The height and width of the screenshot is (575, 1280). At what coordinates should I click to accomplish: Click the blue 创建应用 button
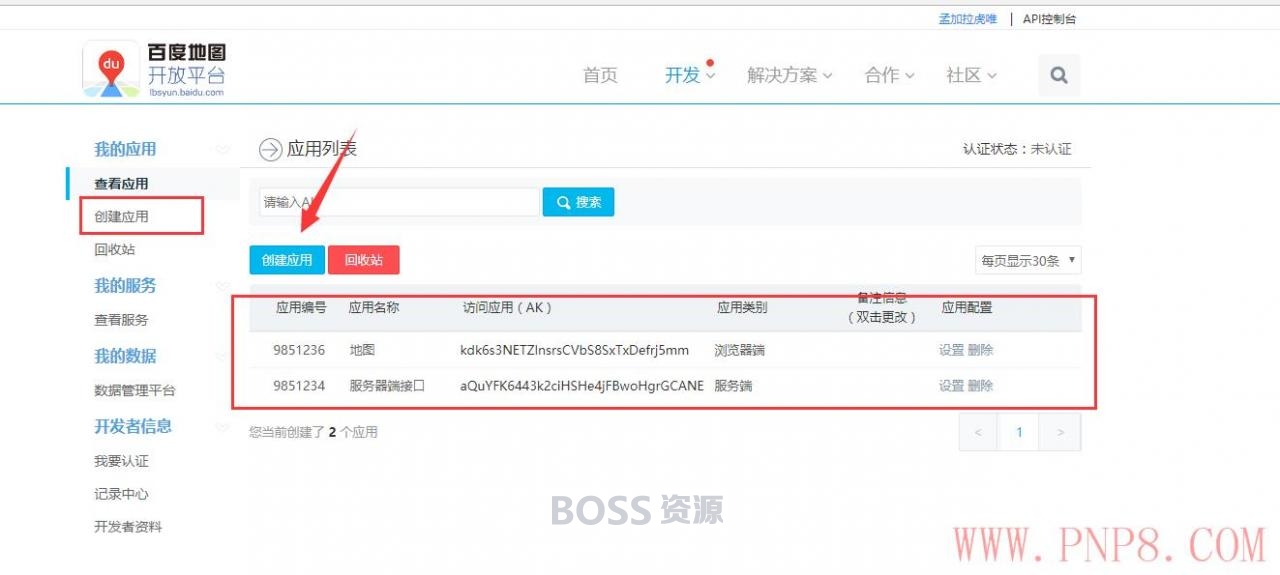point(287,260)
